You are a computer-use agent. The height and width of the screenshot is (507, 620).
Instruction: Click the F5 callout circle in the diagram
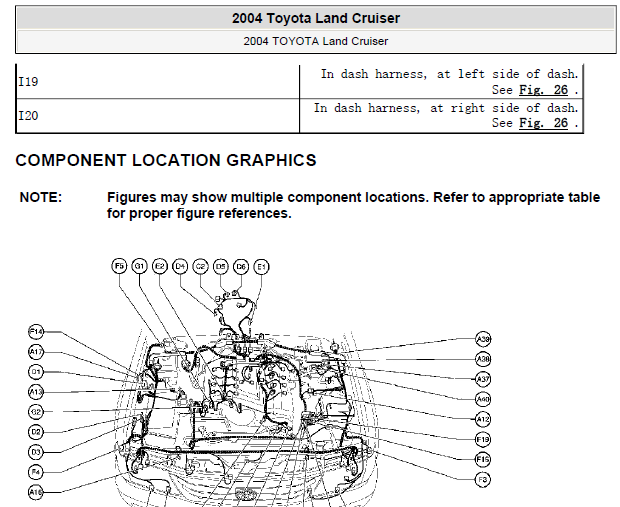coord(119,266)
